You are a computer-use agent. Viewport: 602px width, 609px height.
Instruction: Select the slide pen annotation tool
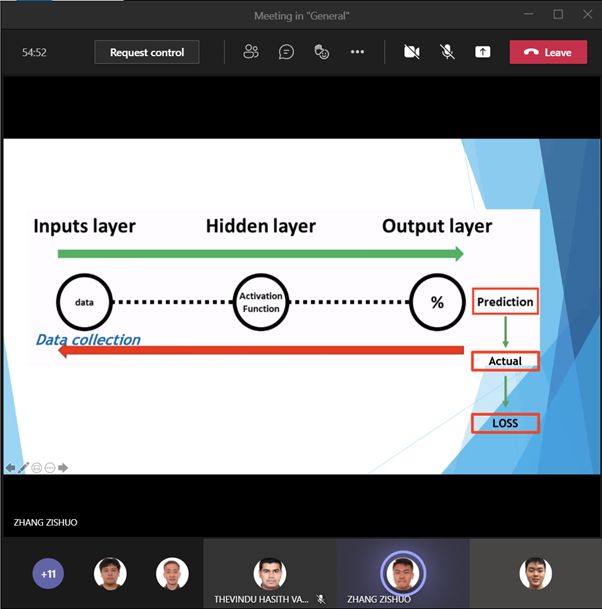click(23, 468)
